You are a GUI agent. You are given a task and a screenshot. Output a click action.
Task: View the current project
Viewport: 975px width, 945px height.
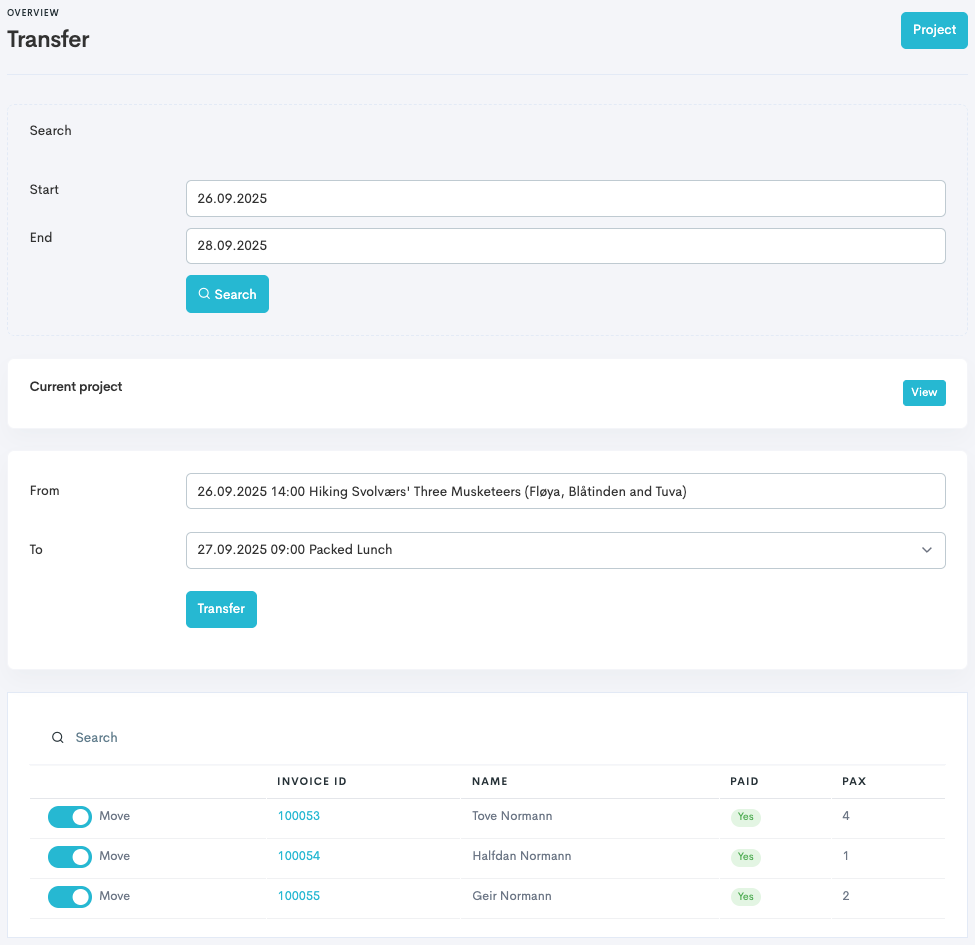(923, 393)
